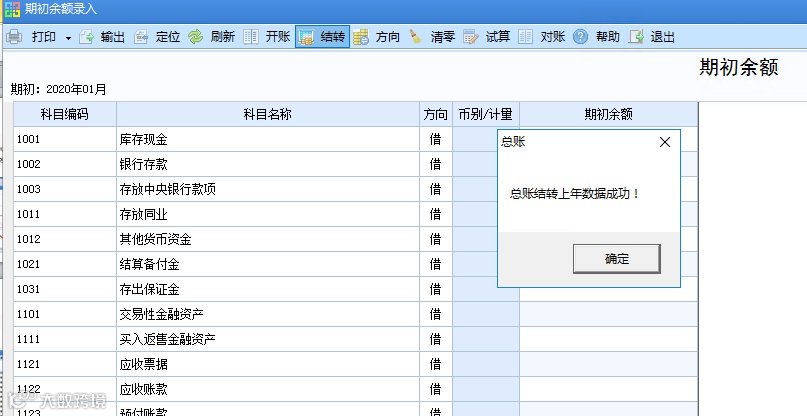Click opening balance cell for 应收票据
This screenshot has height=416, width=807.
coord(608,364)
